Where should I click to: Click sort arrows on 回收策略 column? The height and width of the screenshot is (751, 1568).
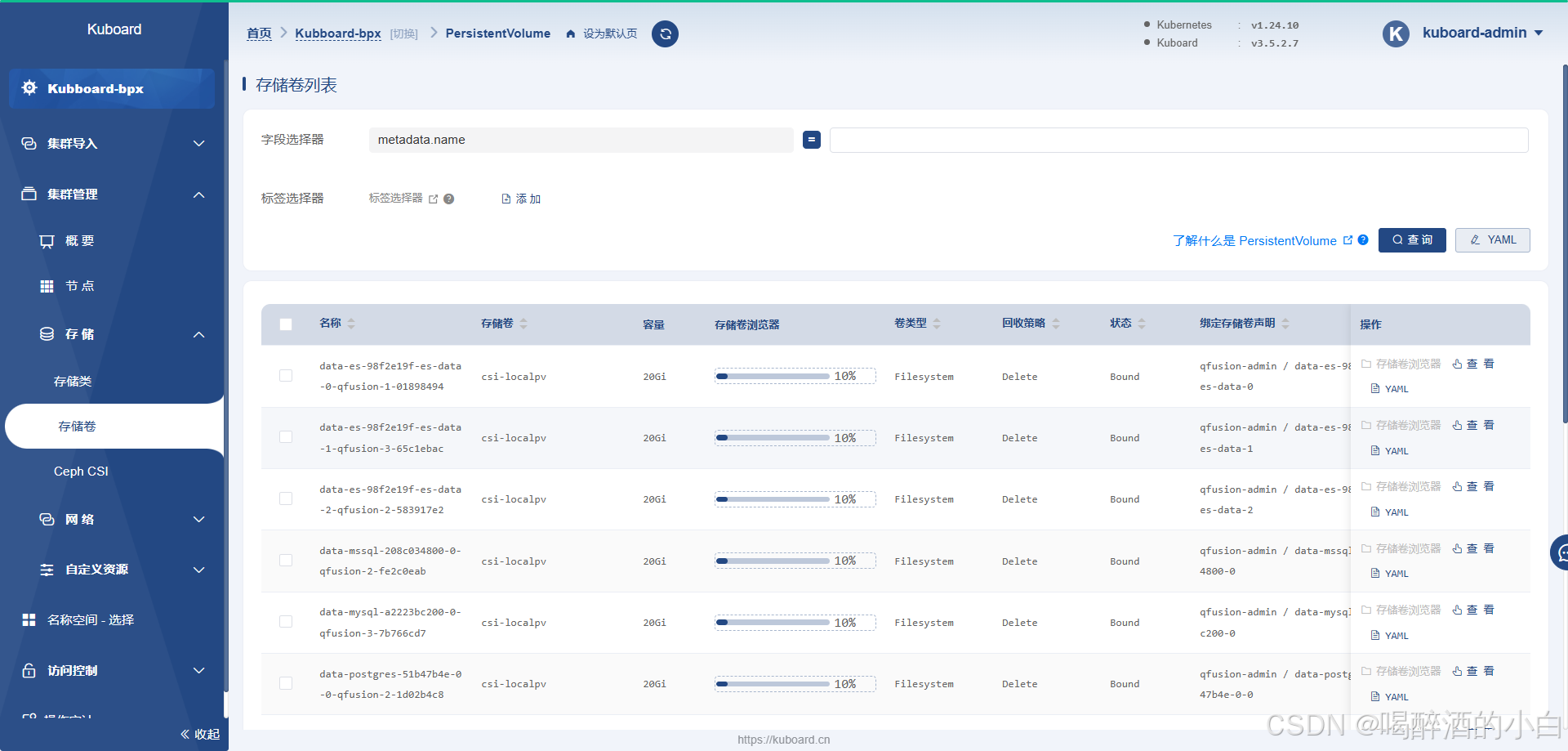point(1056,324)
